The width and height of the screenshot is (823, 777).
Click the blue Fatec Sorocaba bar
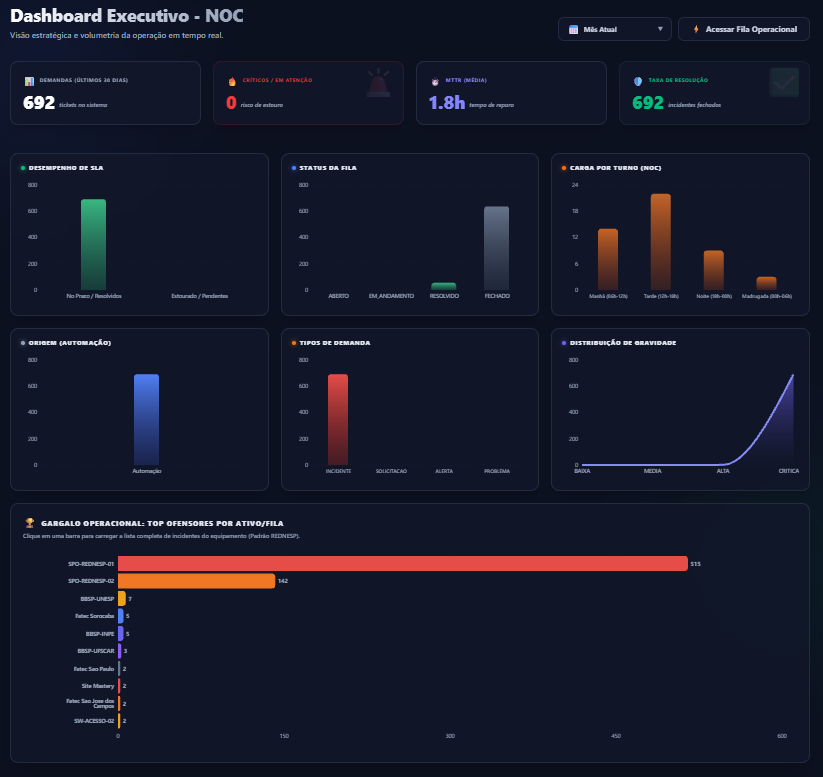121,616
